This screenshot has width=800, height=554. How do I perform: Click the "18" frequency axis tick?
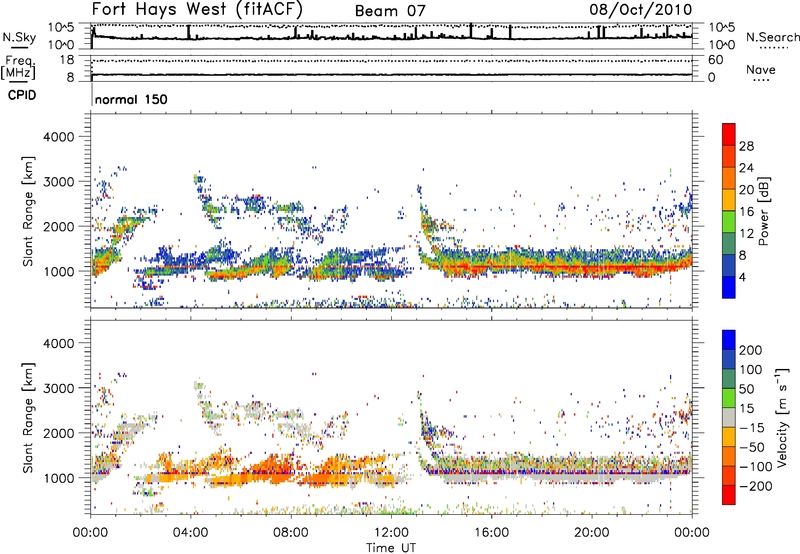(x=67, y=60)
